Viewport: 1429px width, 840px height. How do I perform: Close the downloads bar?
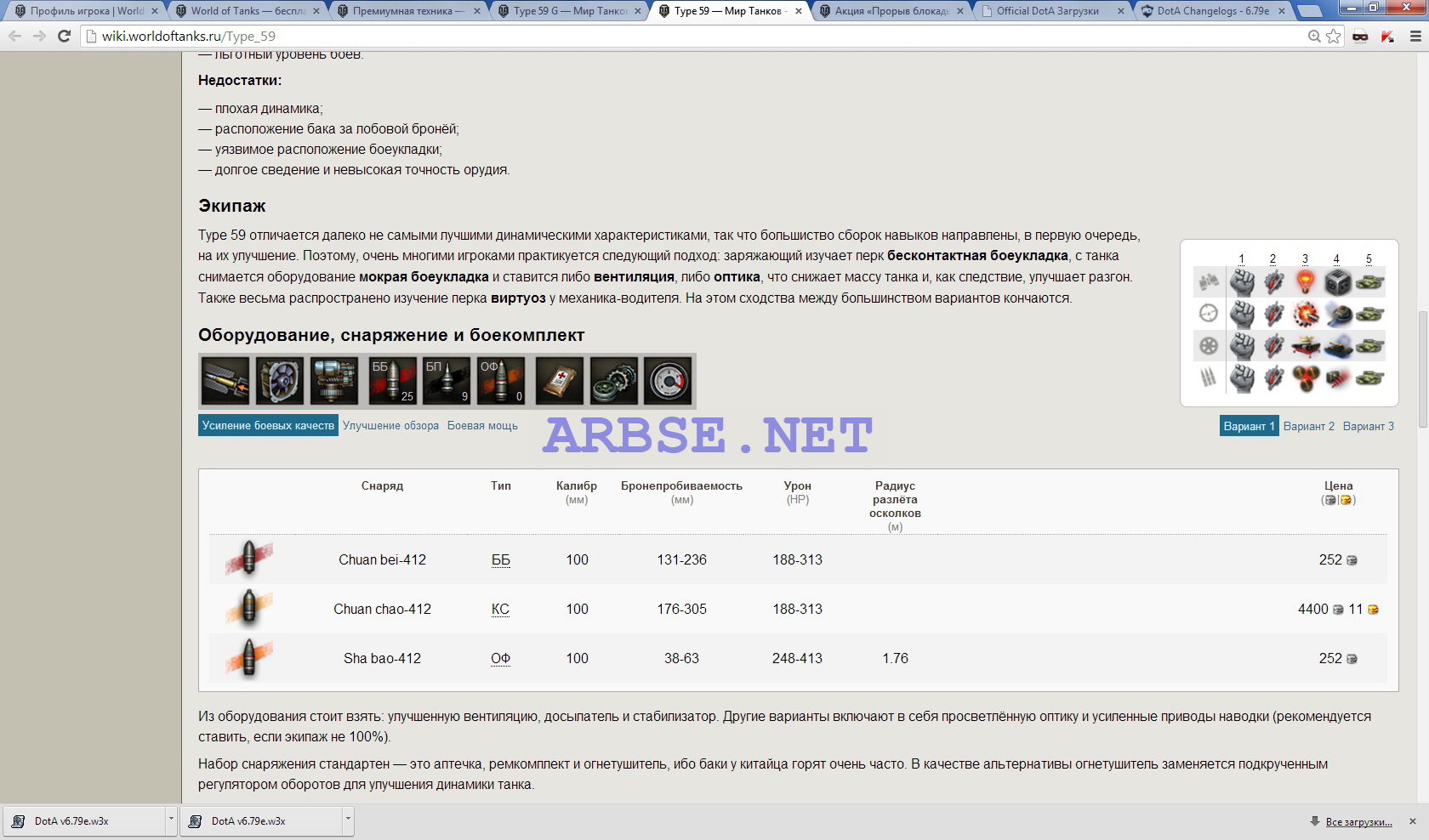[x=1413, y=821]
